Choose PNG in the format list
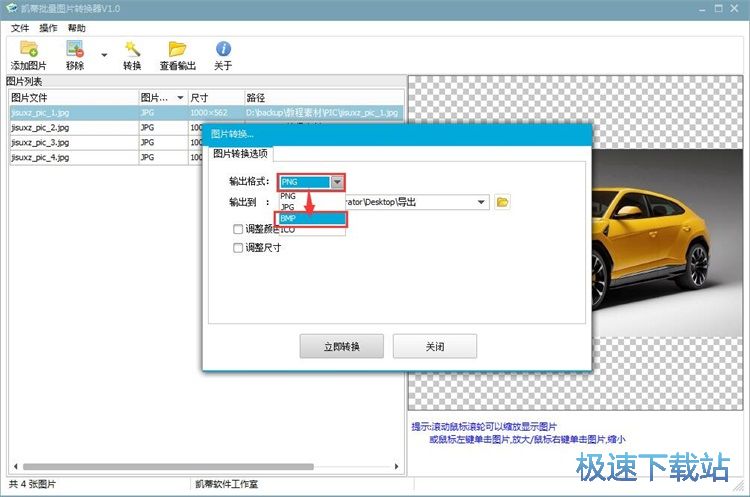Screen dimensions: 750x497 click(312, 196)
